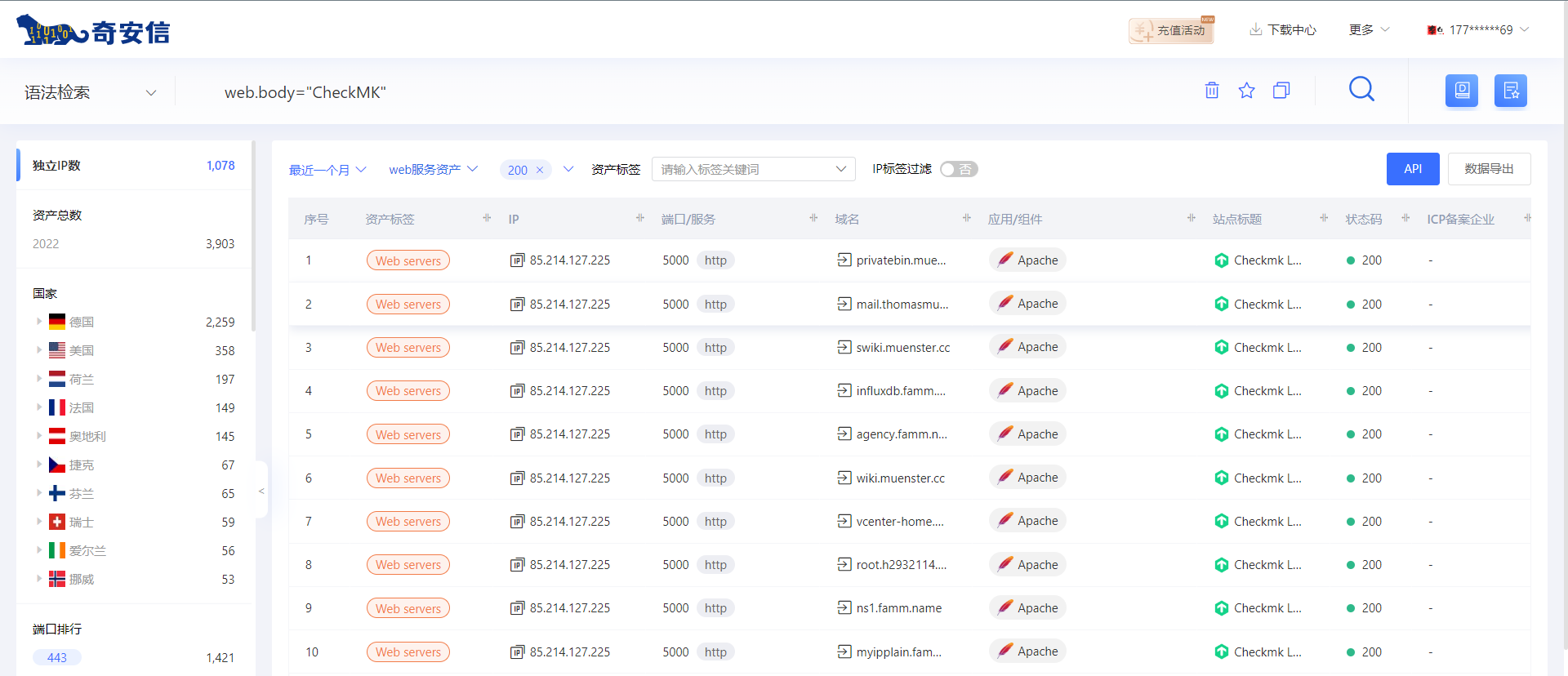Click the pin icon beside 状态码 header
The image size is (1568, 676).
[x=1405, y=218]
